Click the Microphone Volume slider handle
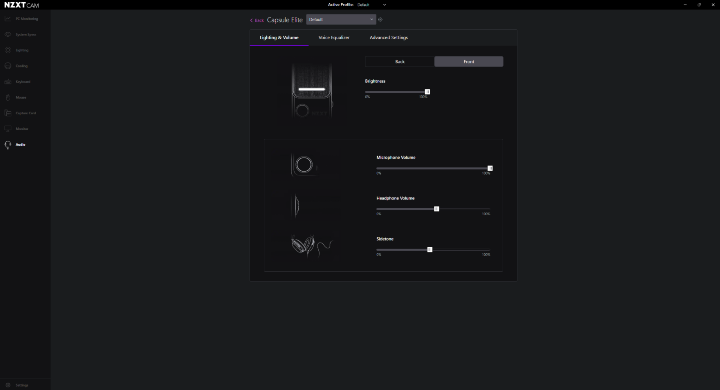The width and height of the screenshot is (720, 390). pos(490,169)
